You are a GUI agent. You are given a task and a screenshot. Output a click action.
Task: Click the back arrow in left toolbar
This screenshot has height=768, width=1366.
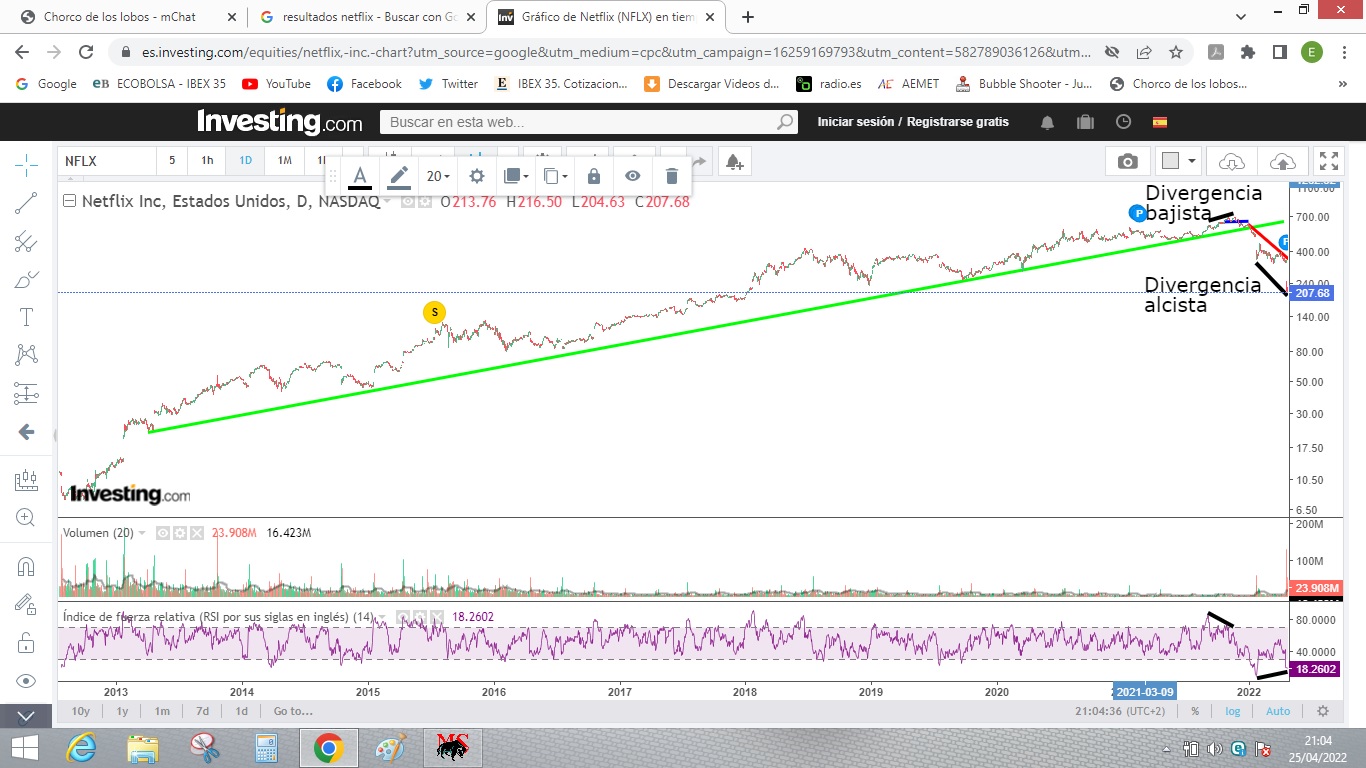26,432
